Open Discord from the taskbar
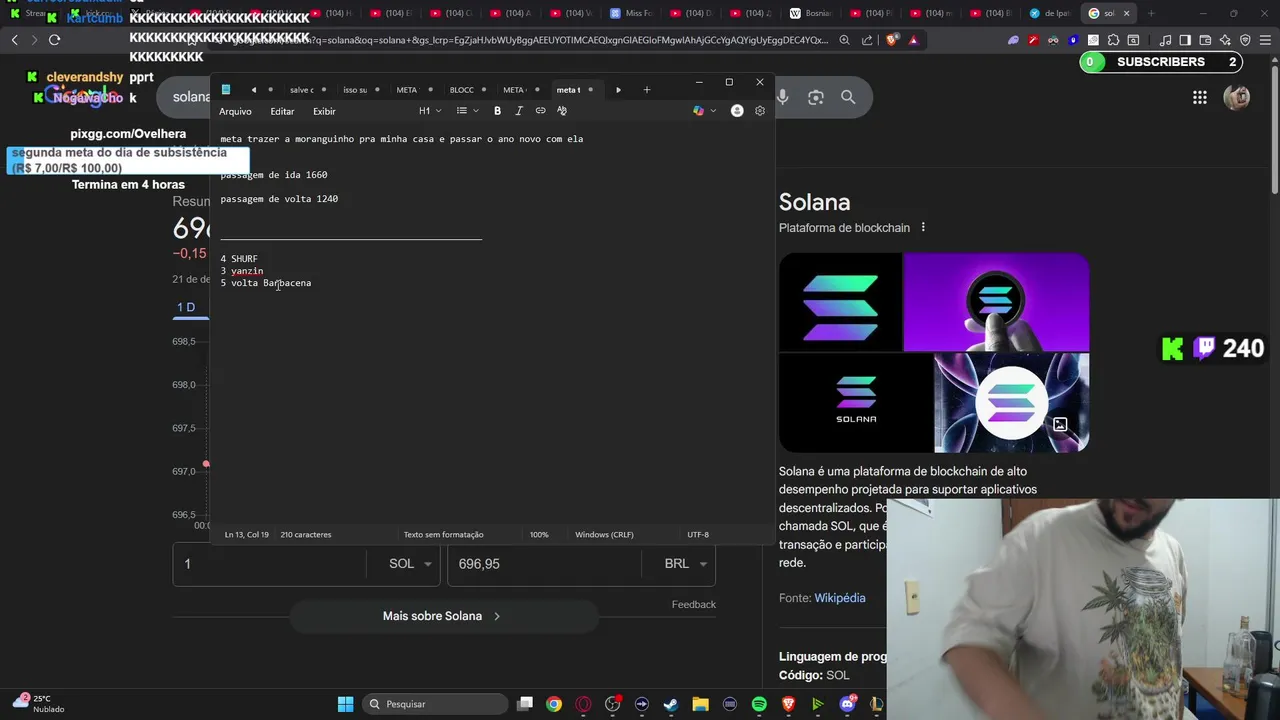 [x=847, y=704]
